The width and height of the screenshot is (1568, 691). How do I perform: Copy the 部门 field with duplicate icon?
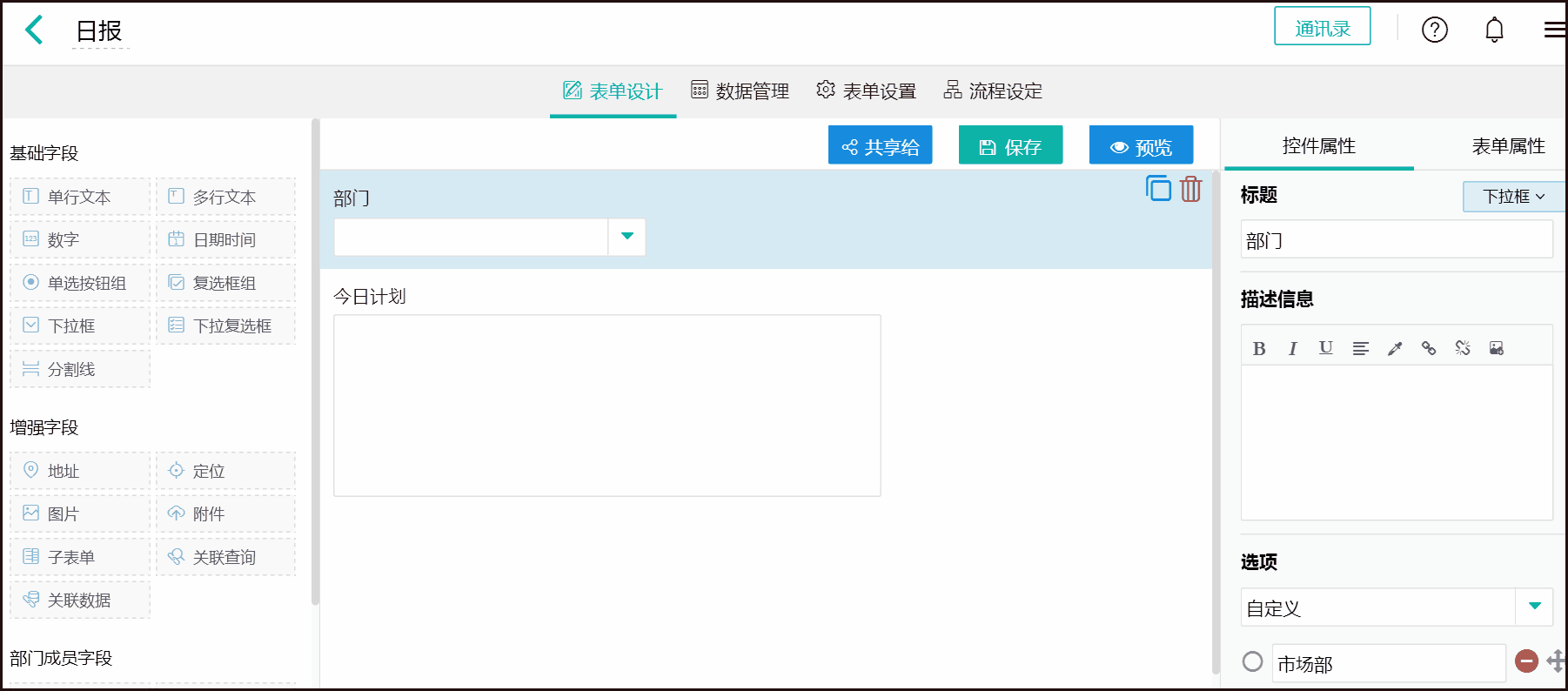pyautogui.click(x=1158, y=188)
